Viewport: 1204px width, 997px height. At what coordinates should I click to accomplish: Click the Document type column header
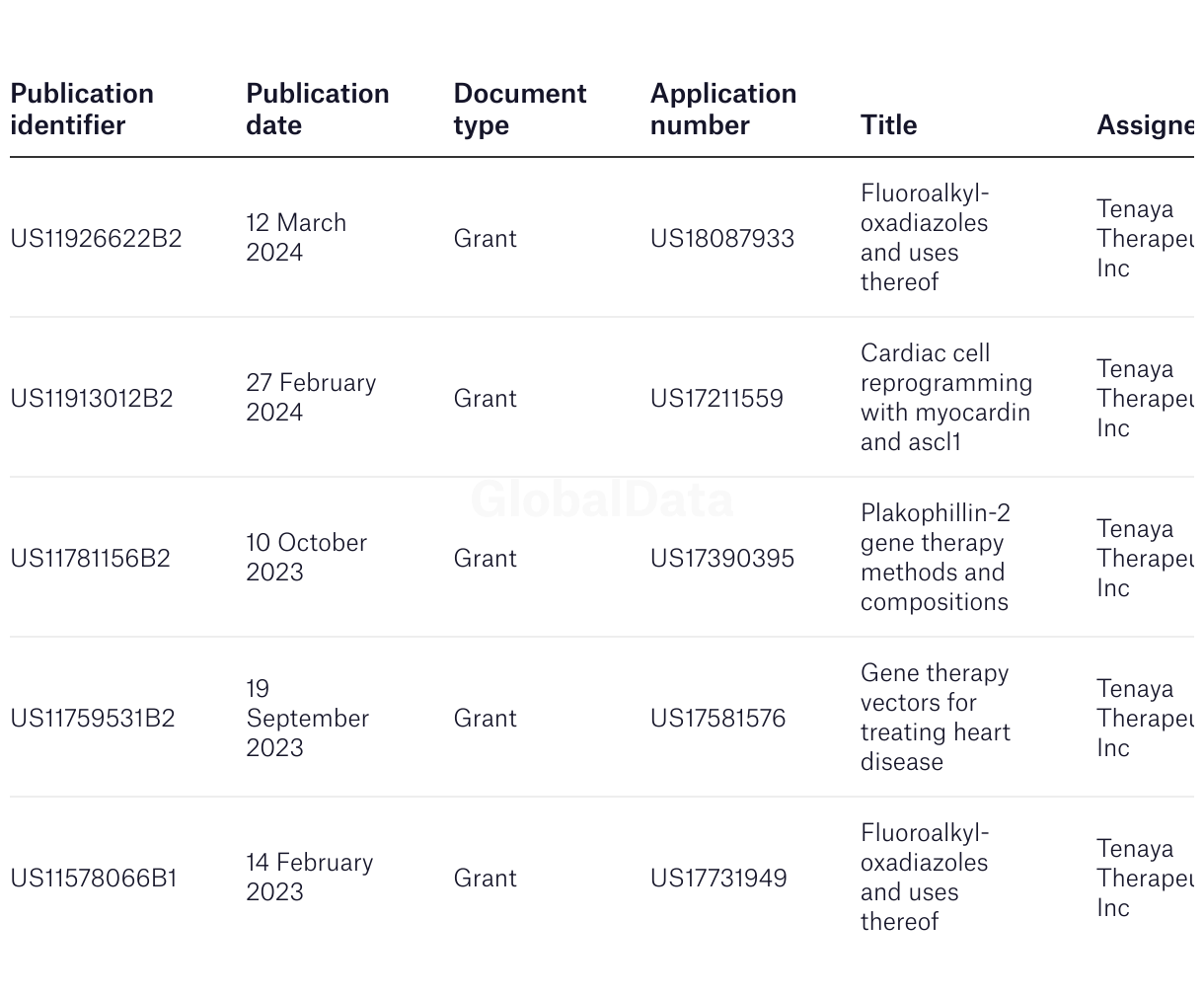pos(520,109)
